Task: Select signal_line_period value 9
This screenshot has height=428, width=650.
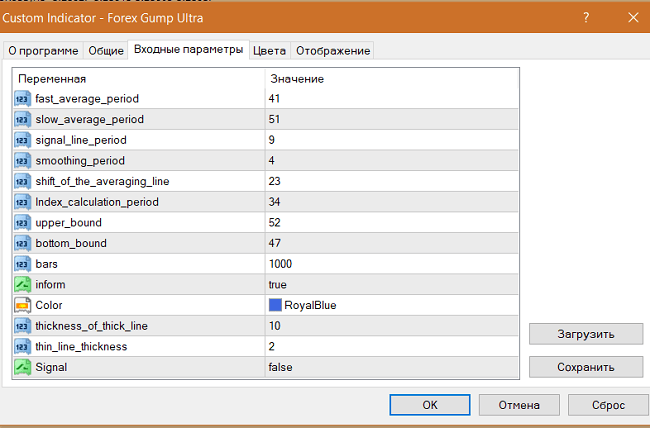Action: [x=272, y=140]
